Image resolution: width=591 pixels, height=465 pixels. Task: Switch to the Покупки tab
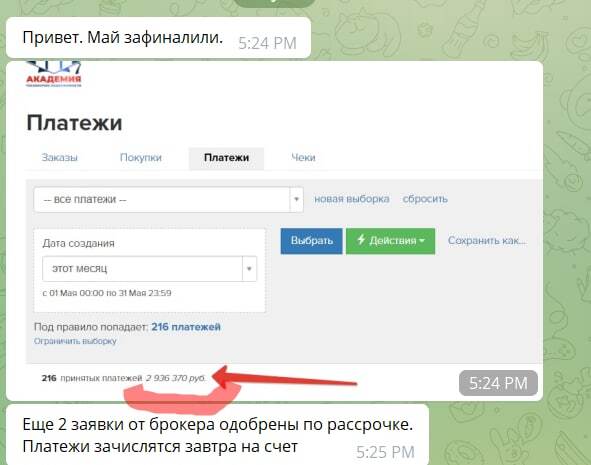click(x=141, y=158)
